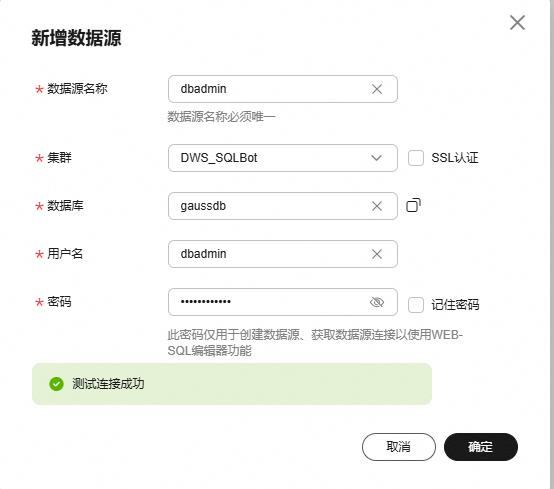This screenshot has width=554, height=489.
Task: Show password using the crossed-eye icon
Action: pyautogui.click(x=377, y=302)
